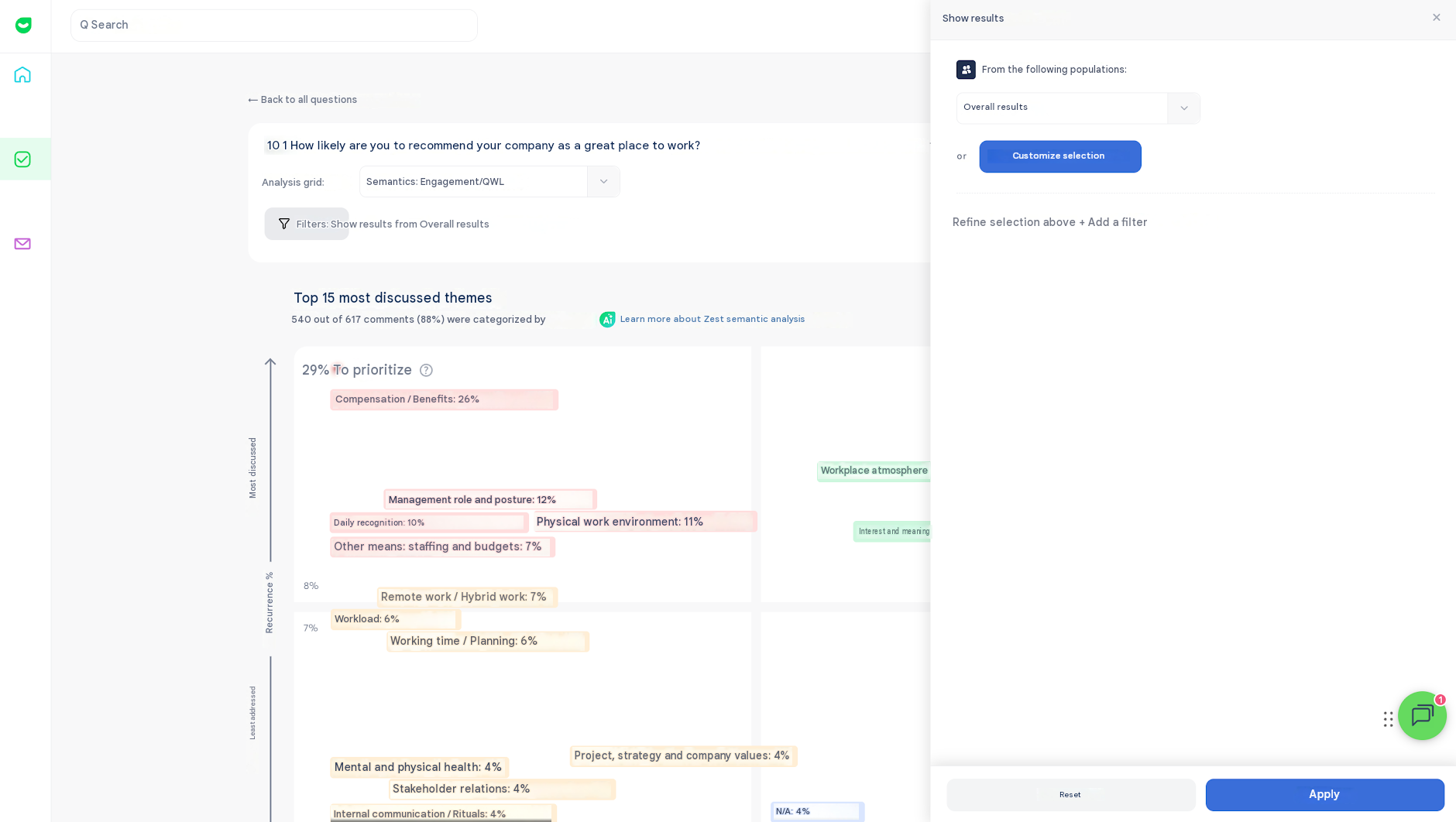
Task: Open the chat support bubble icon
Action: point(1422,716)
